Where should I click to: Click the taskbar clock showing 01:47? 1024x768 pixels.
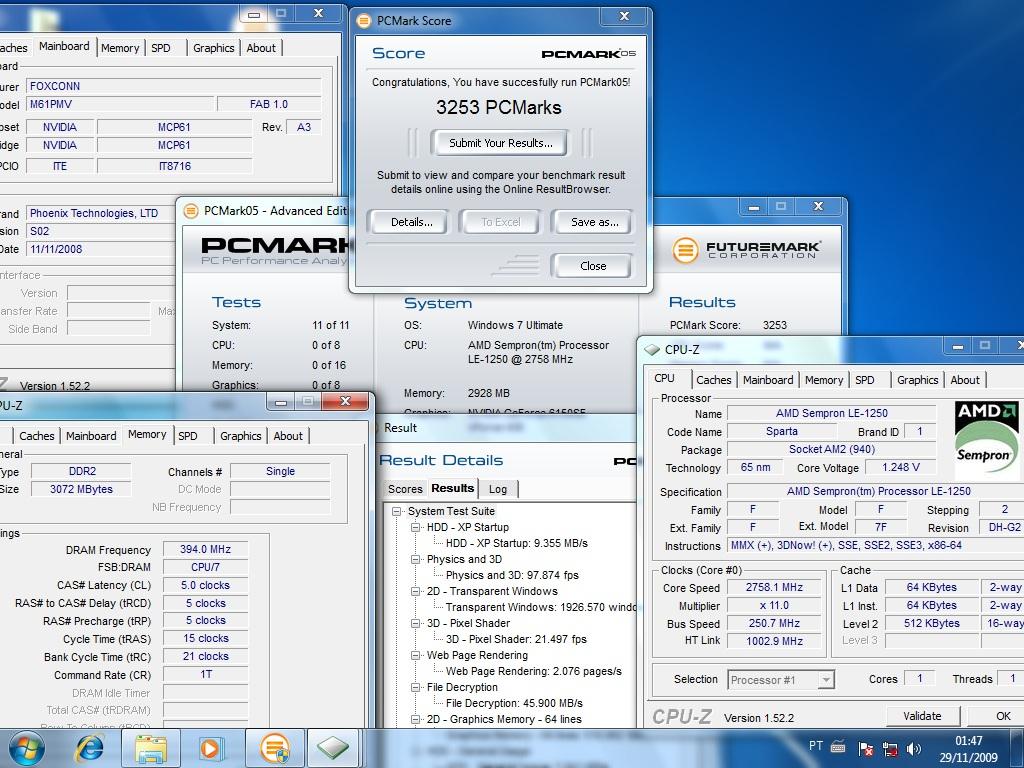tap(968, 741)
